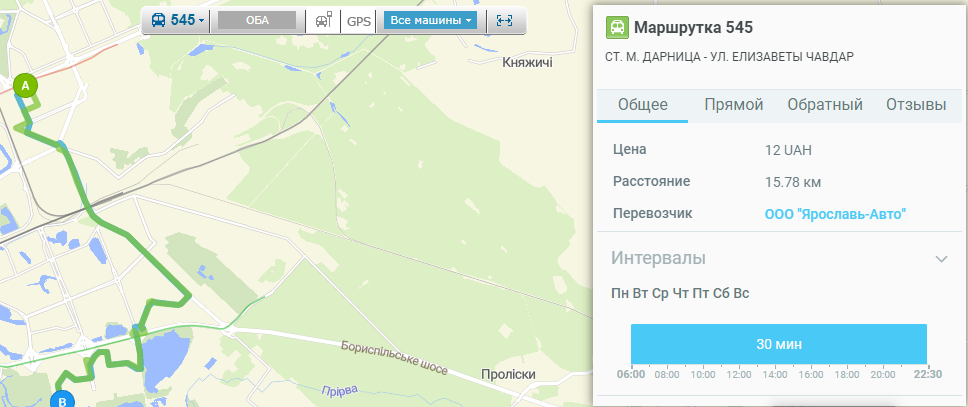Click route start marker A on the map
The width and height of the screenshot is (968, 407).
(25, 86)
